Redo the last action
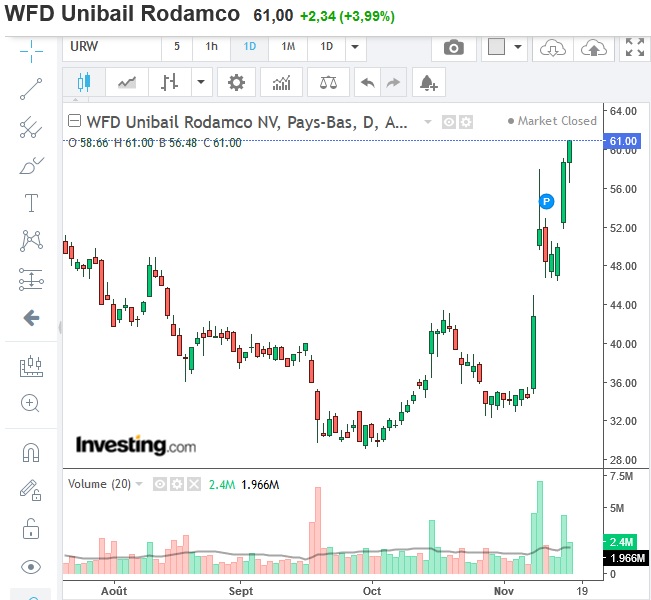The height and width of the screenshot is (600, 651). click(393, 82)
